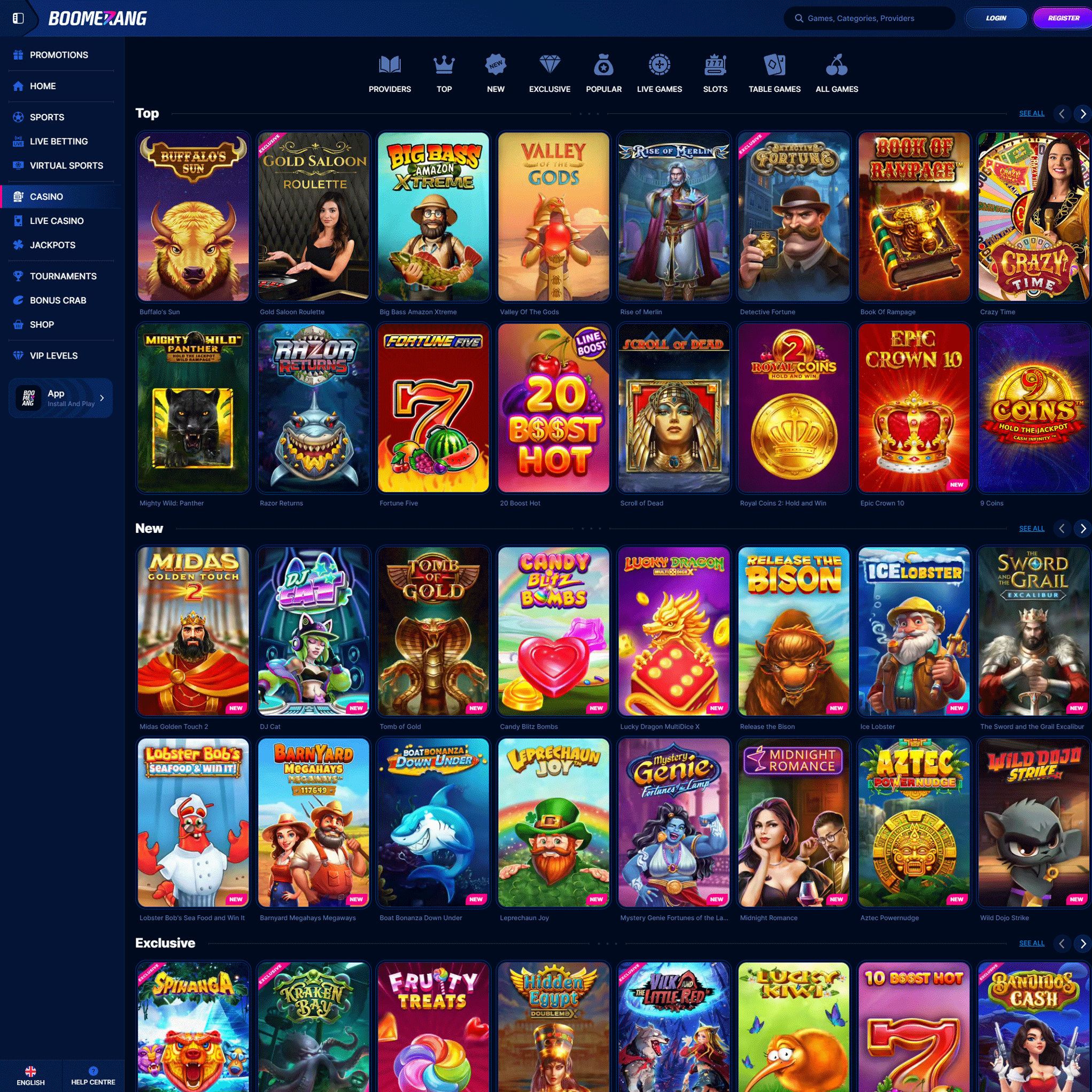Open See All for the New section
The width and height of the screenshot is (1092, 1092).
[1032, 528]
